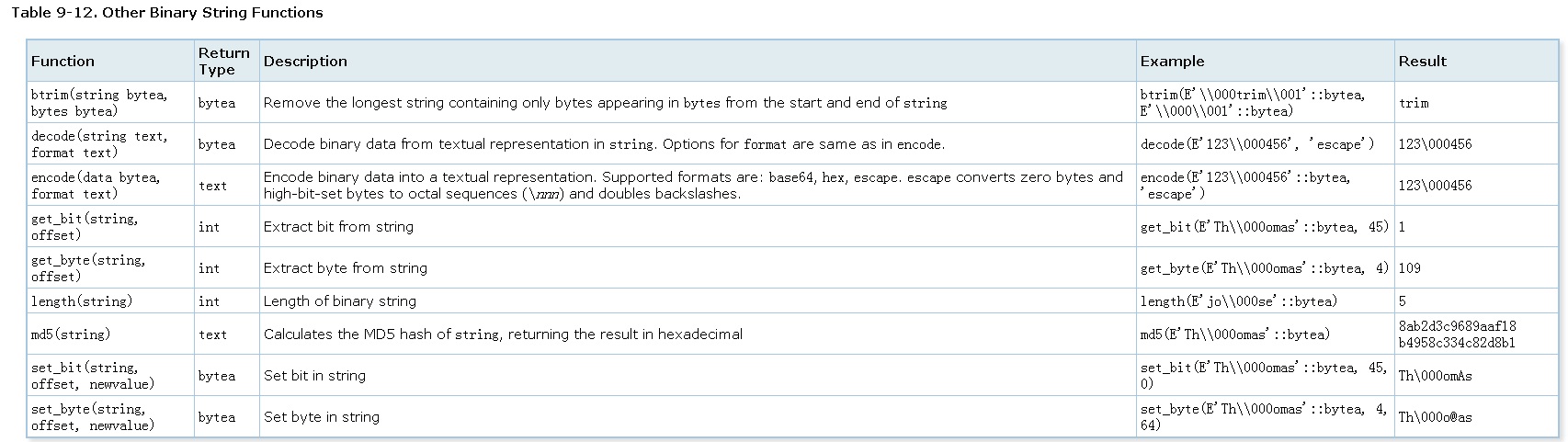Select the btrim function cell
Screen dimensions: 1568x442
click(99, 103)
